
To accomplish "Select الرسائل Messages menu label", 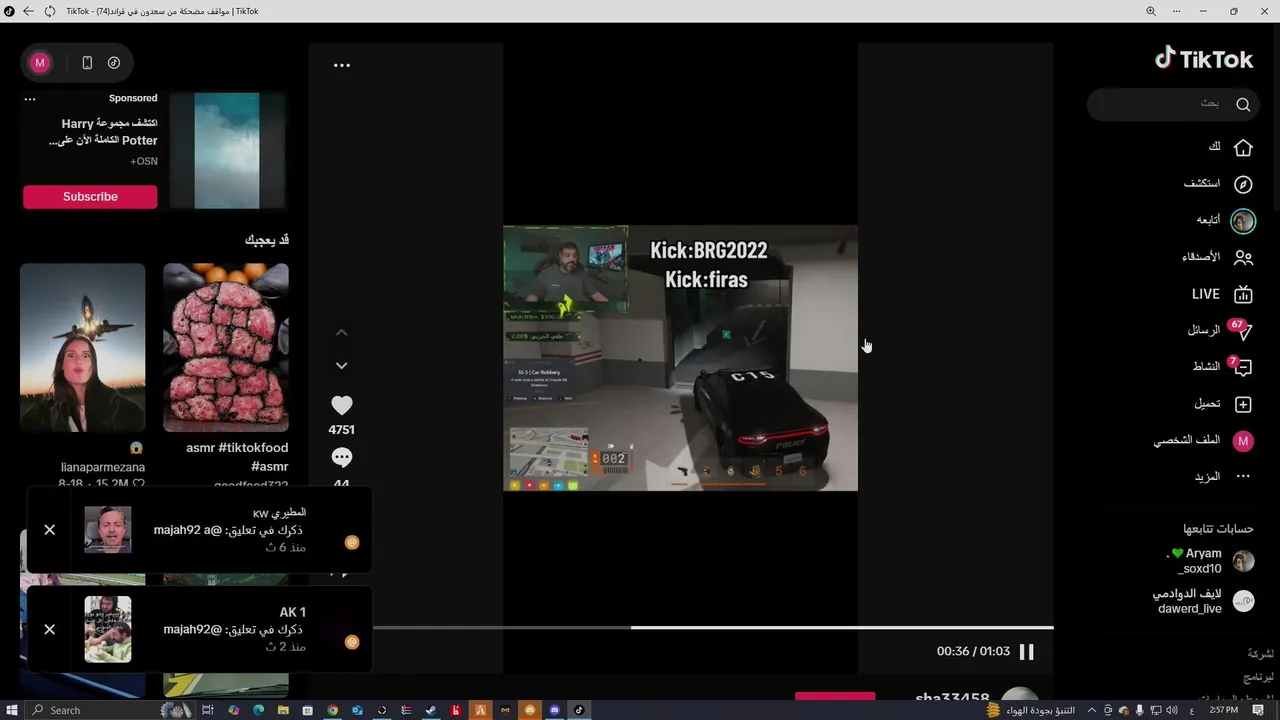I will 1204,330.
